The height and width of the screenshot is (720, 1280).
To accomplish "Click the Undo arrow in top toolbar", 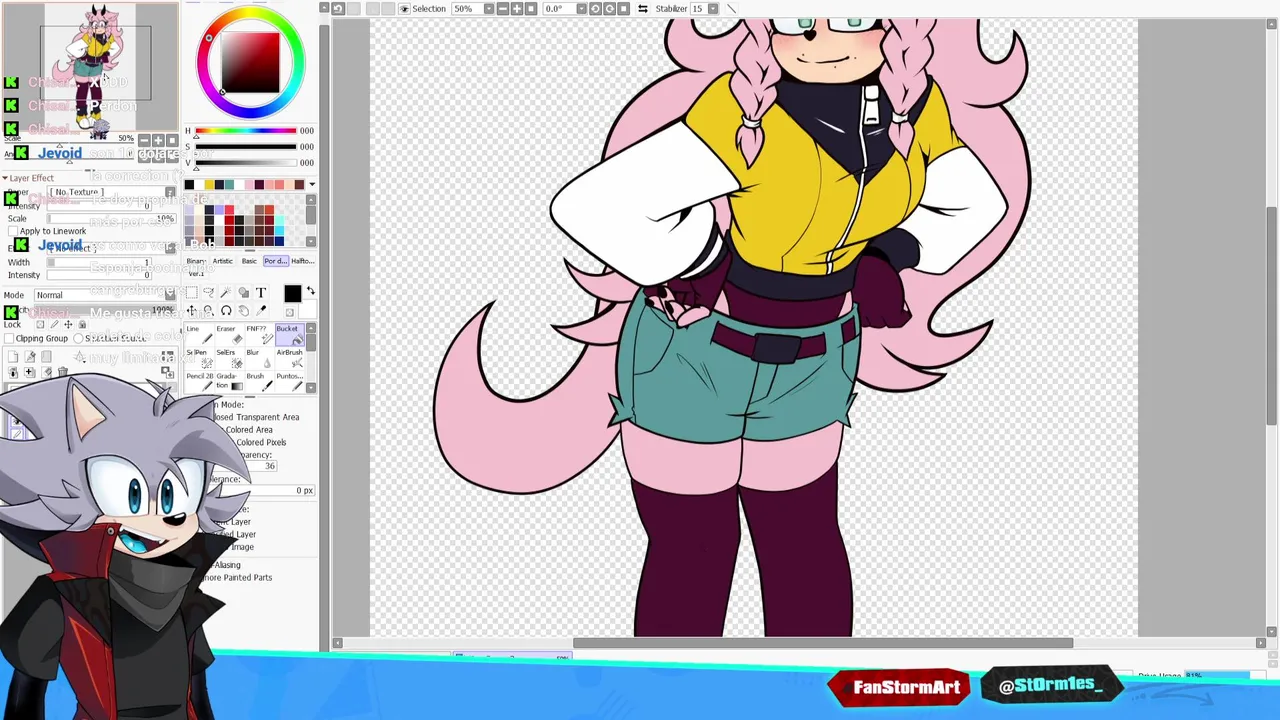I will (338, 9).
